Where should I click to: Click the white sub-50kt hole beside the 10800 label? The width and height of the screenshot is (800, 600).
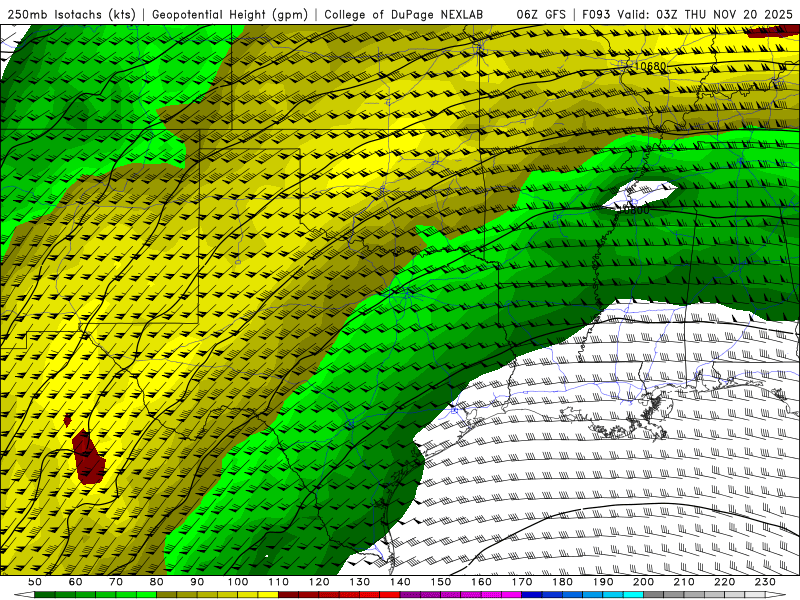pos(640,193)
